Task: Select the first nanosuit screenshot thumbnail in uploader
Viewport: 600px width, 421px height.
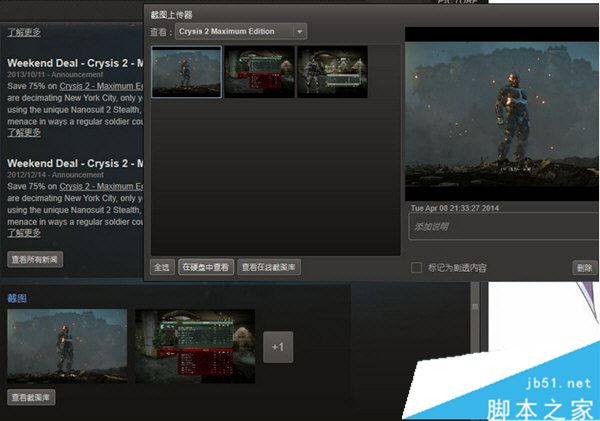Action: click(x=186, y=72)
